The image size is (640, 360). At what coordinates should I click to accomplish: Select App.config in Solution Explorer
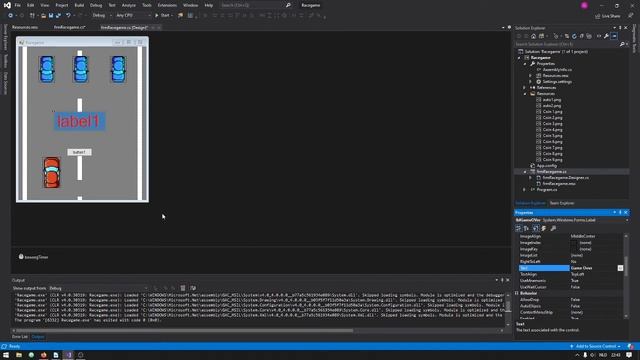(547, 166)
